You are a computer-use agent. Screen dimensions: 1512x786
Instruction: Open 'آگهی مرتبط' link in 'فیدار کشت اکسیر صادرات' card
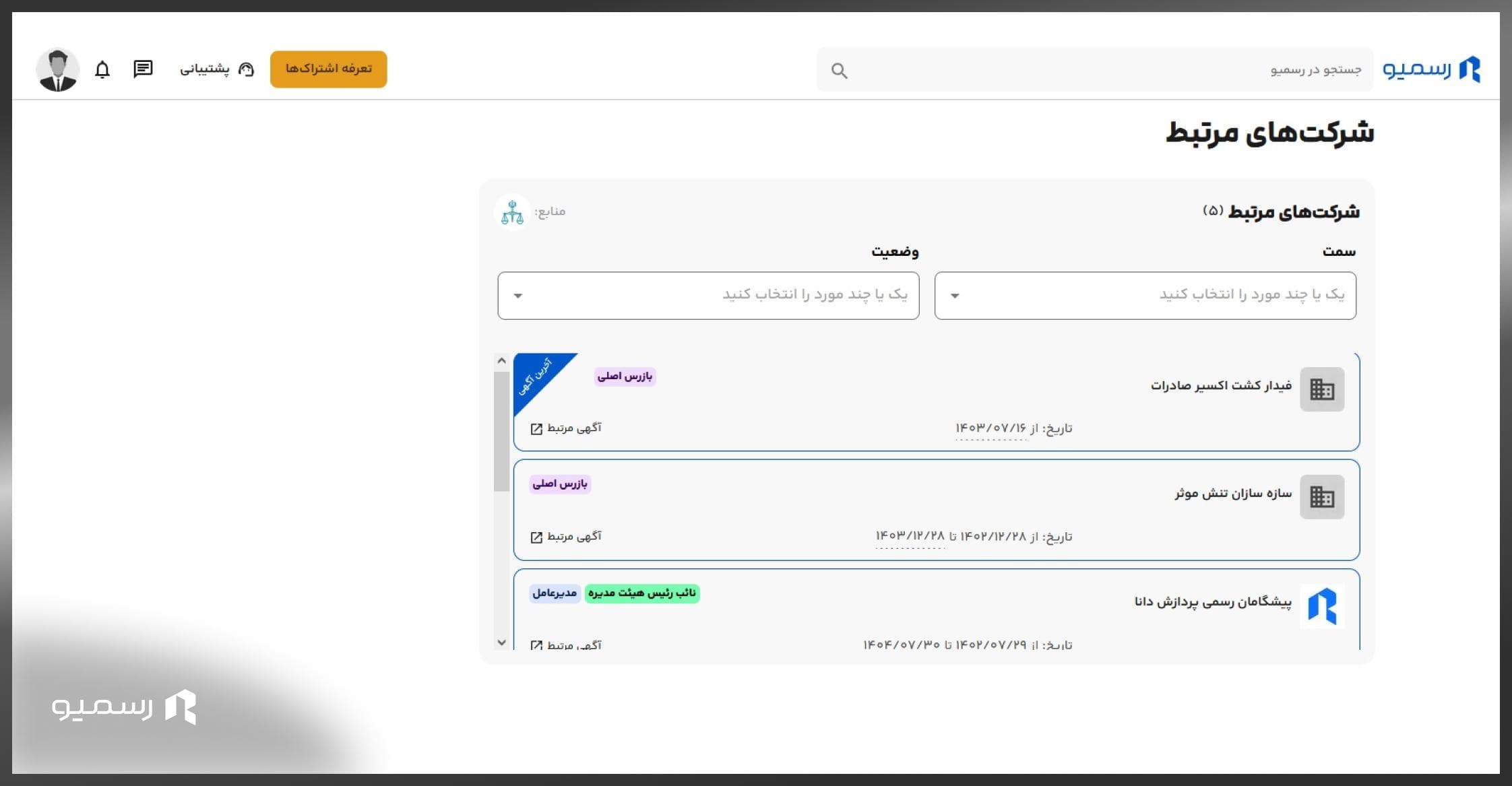[x=566, y=428]
